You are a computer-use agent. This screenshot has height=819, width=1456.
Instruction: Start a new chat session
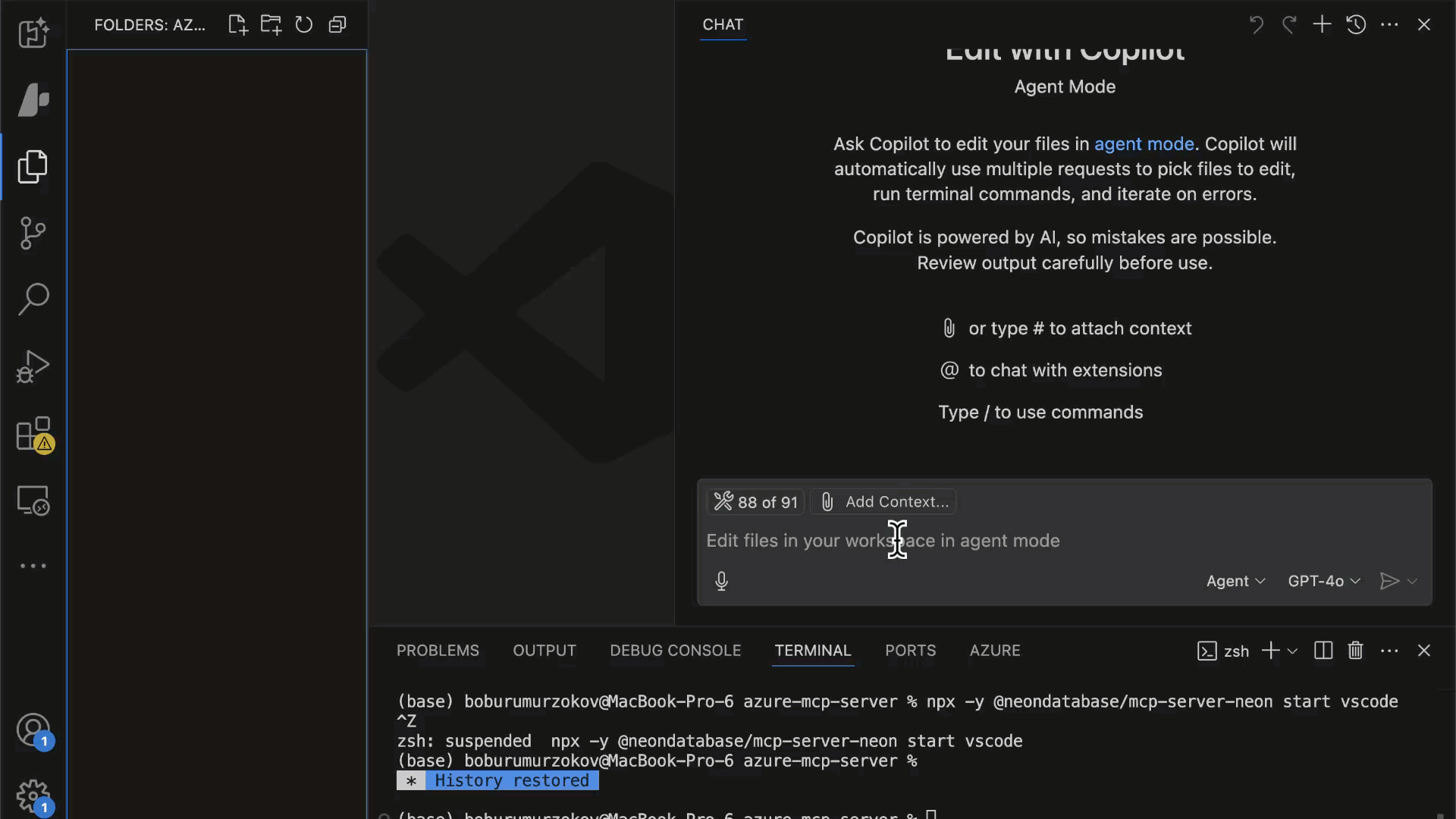click(1322, 24)
